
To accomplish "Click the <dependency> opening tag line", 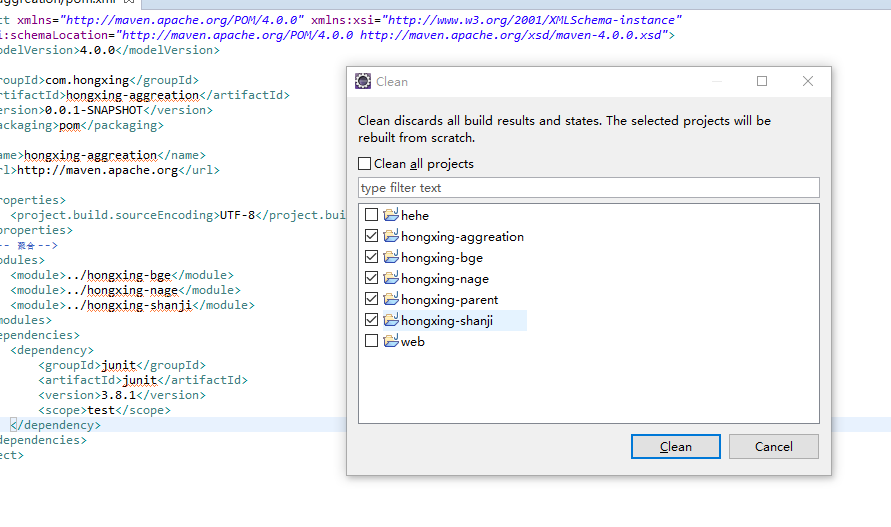I will 52,350.
